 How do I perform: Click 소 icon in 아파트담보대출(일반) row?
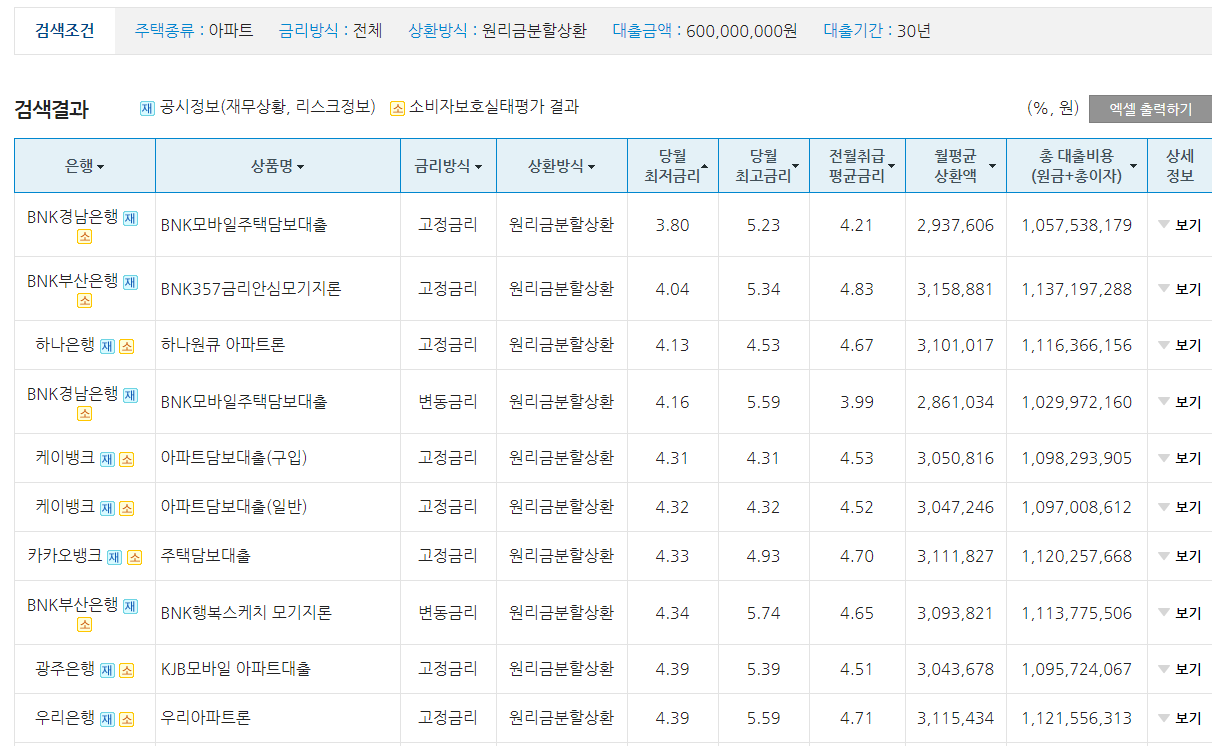click(x=126, y=508)
